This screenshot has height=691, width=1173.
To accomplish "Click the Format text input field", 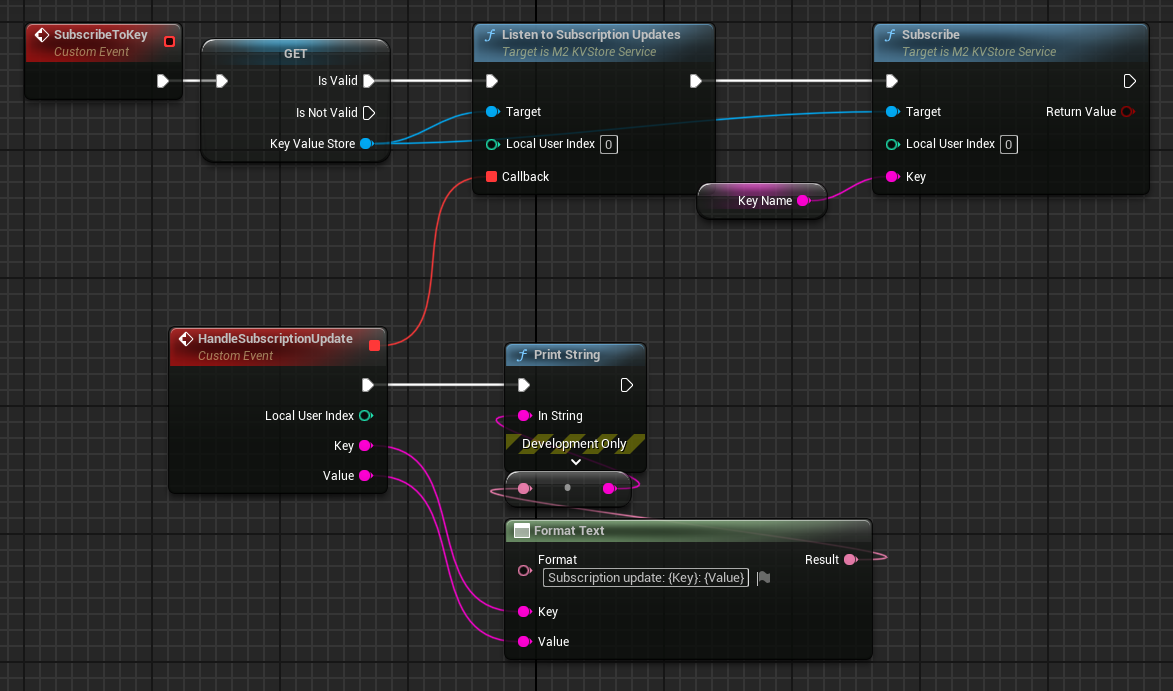I will (646, 578).
